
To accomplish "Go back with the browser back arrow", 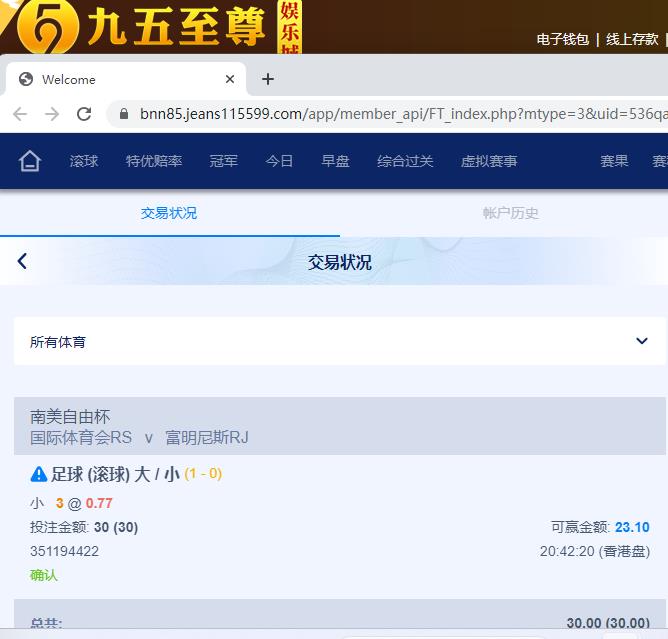I will [20, 114].
